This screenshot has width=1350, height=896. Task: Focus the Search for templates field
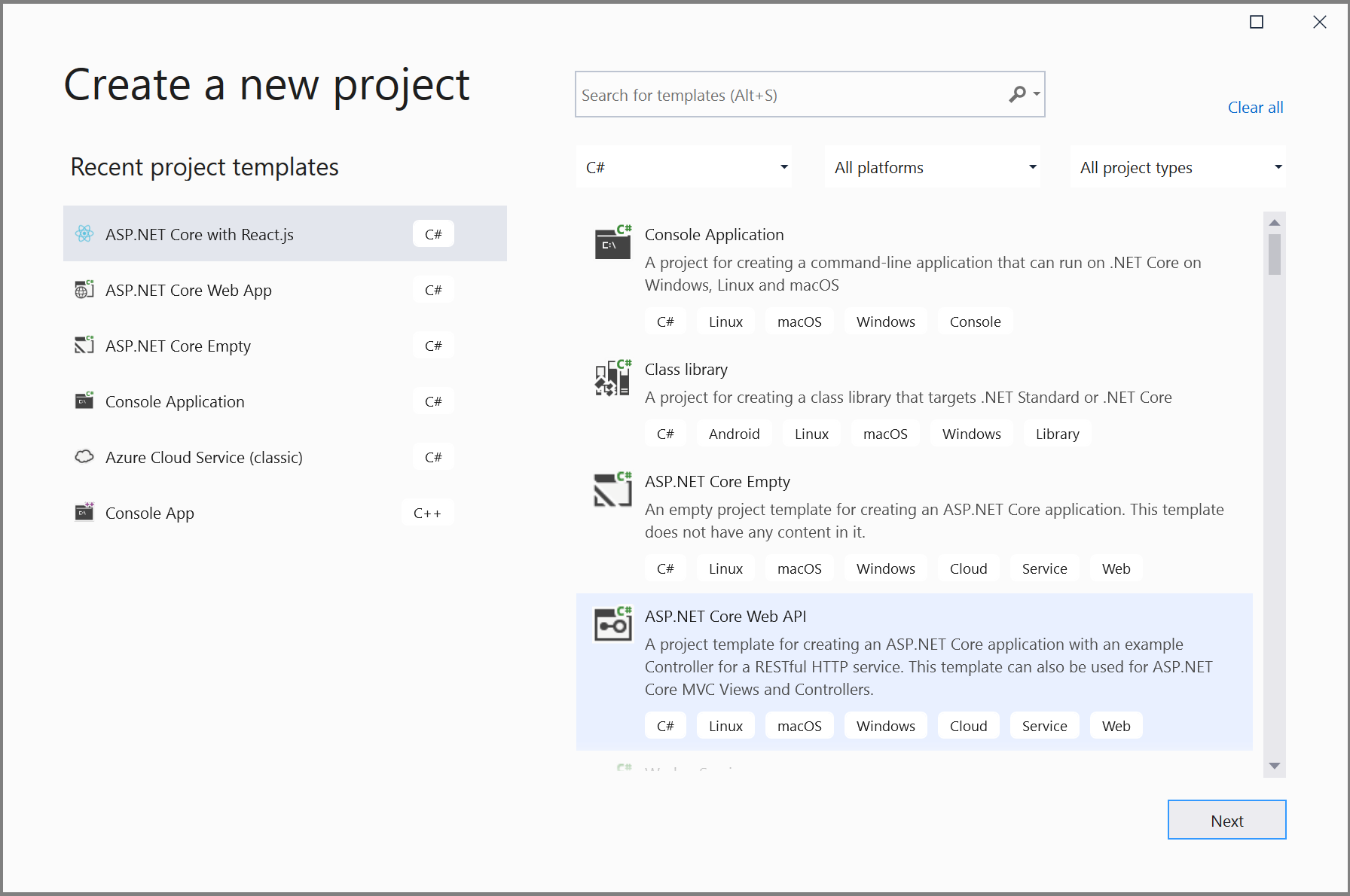click(791, 95)
